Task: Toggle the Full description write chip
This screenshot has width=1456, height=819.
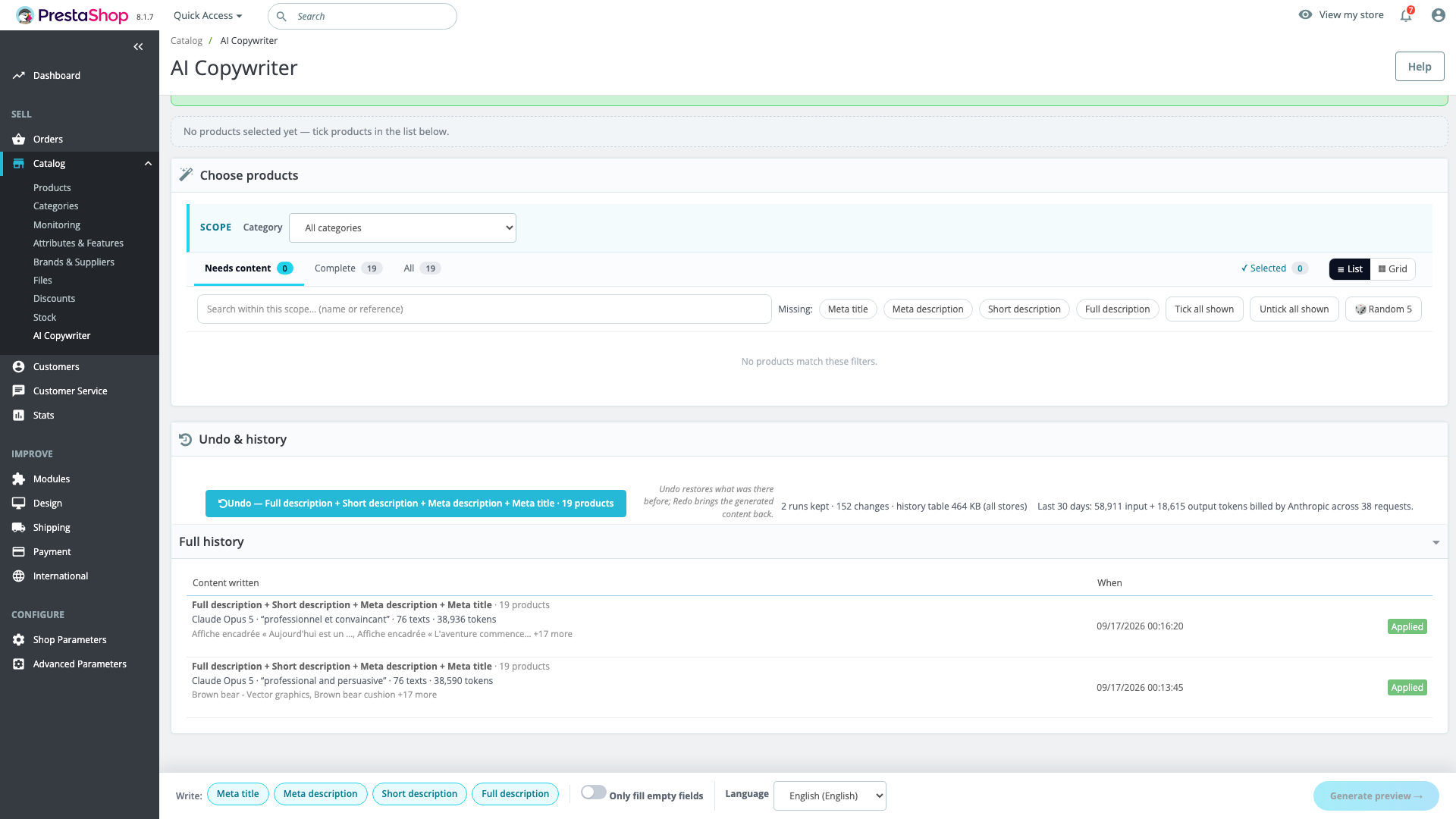Action: (x=516, y=794)
